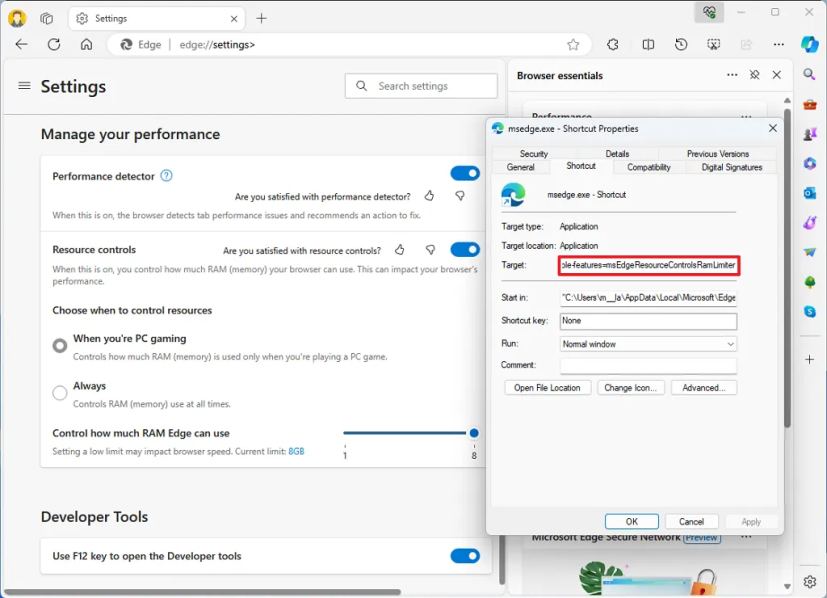Switch to the Compatibility tab
The height and width of the screenshot is (598, 827).
649,167
